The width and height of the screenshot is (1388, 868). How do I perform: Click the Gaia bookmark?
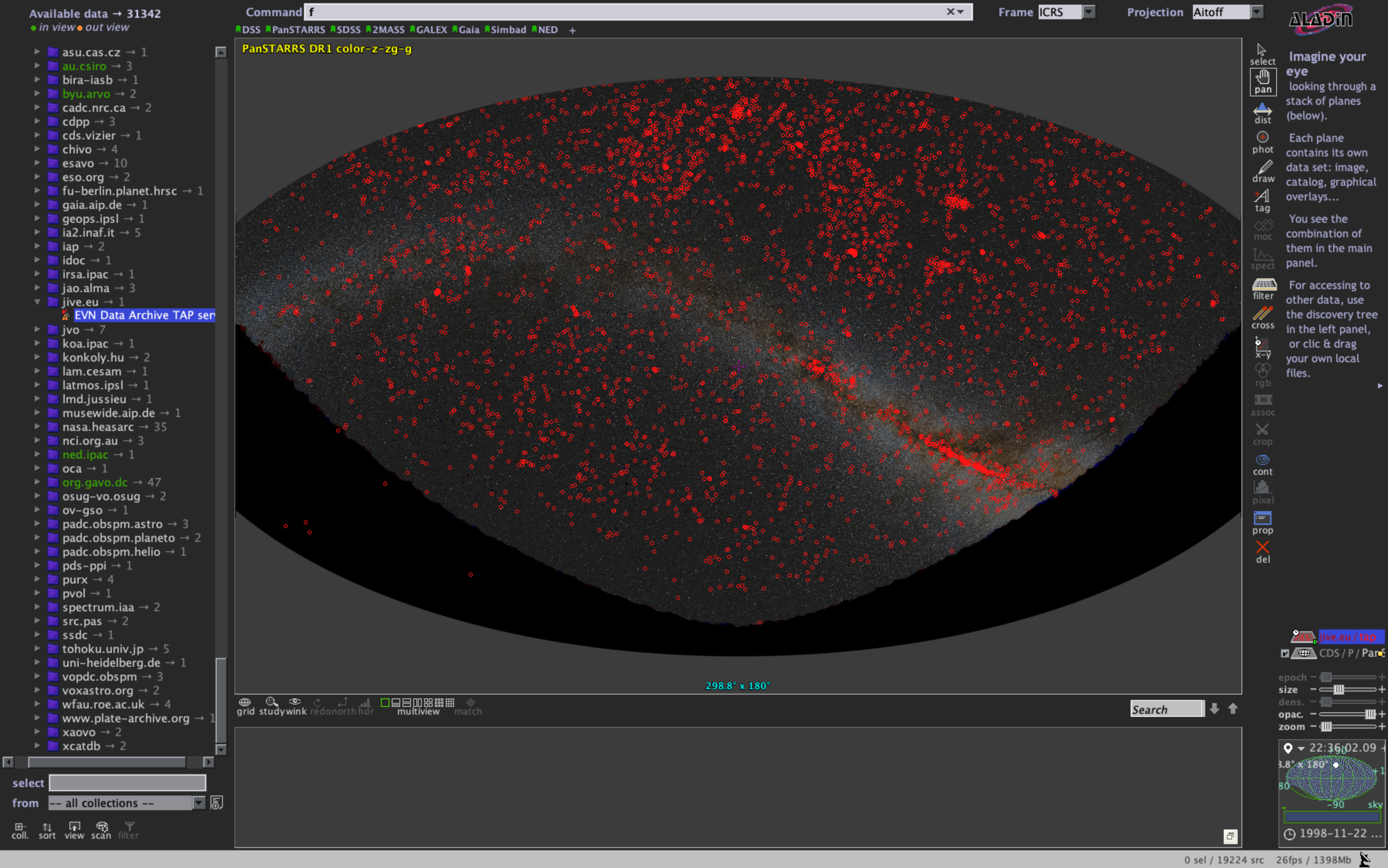click(x=466, y=30)
